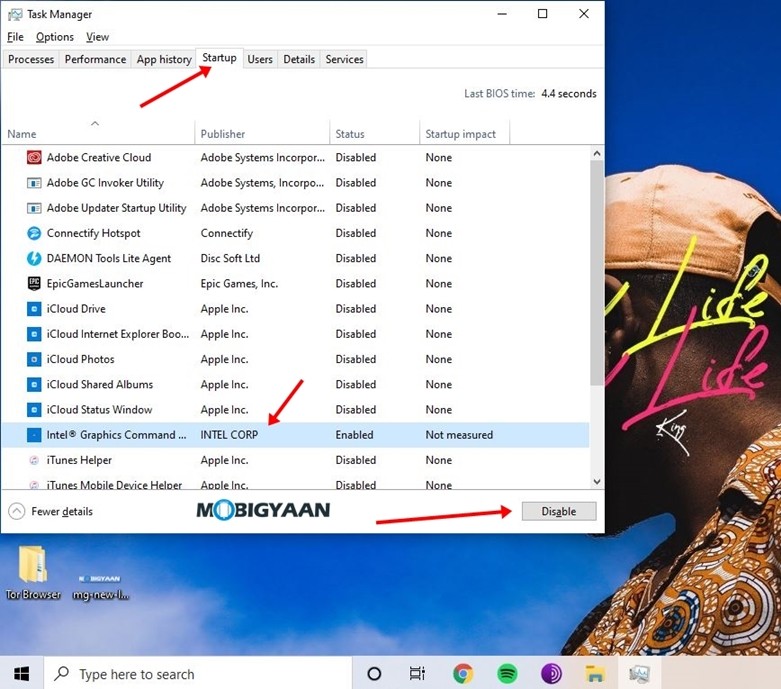The height and width of the screenshot is (689, 781).
Task: Switch to the Performance tab
Action: click(x=95, y=59)
